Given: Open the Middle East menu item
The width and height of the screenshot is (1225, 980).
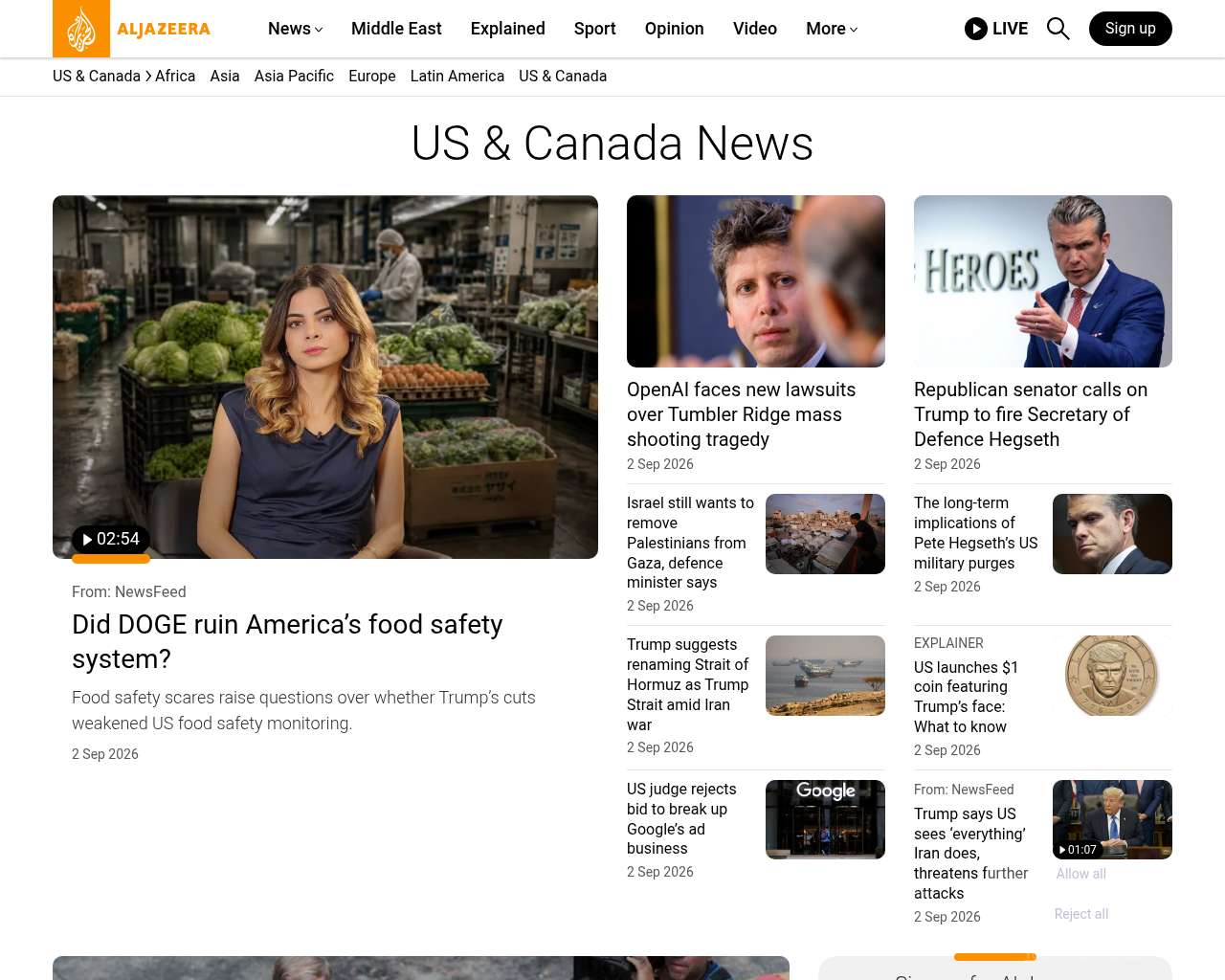Looking at the screenshot, I should (396, 29).
